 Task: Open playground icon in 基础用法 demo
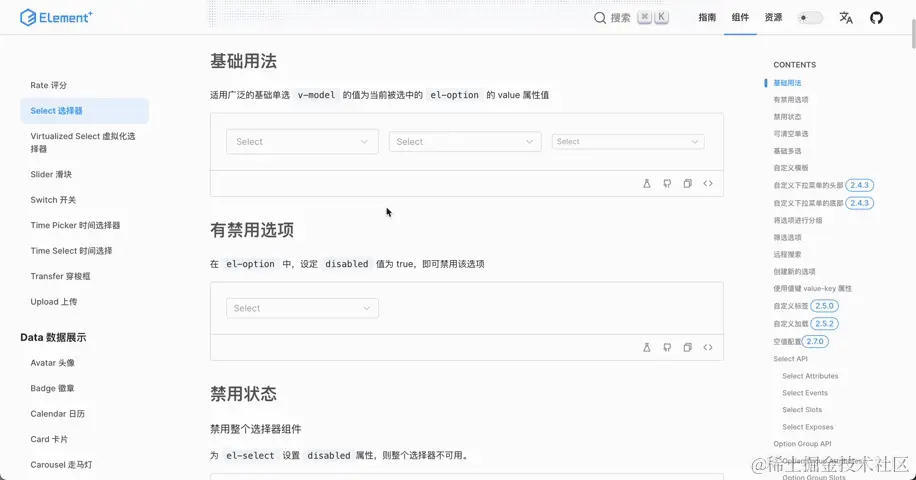point(647,183)
